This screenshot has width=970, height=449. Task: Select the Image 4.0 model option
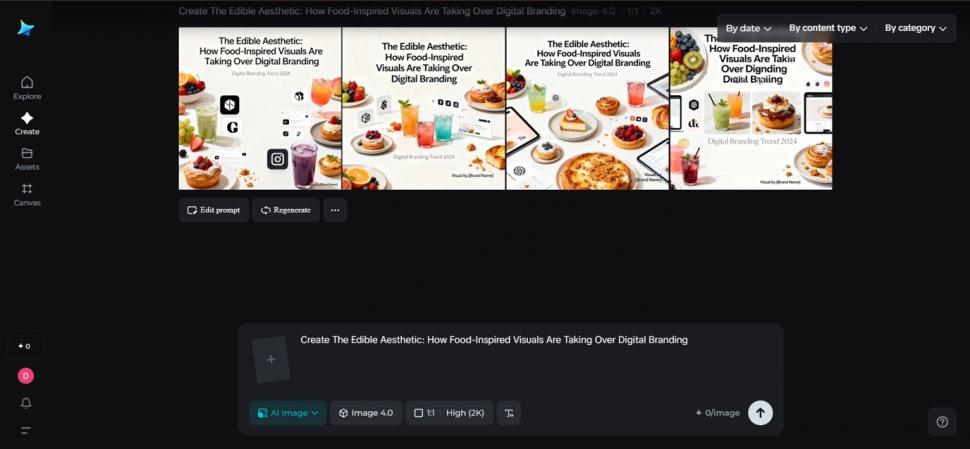[x=366, y=413]
